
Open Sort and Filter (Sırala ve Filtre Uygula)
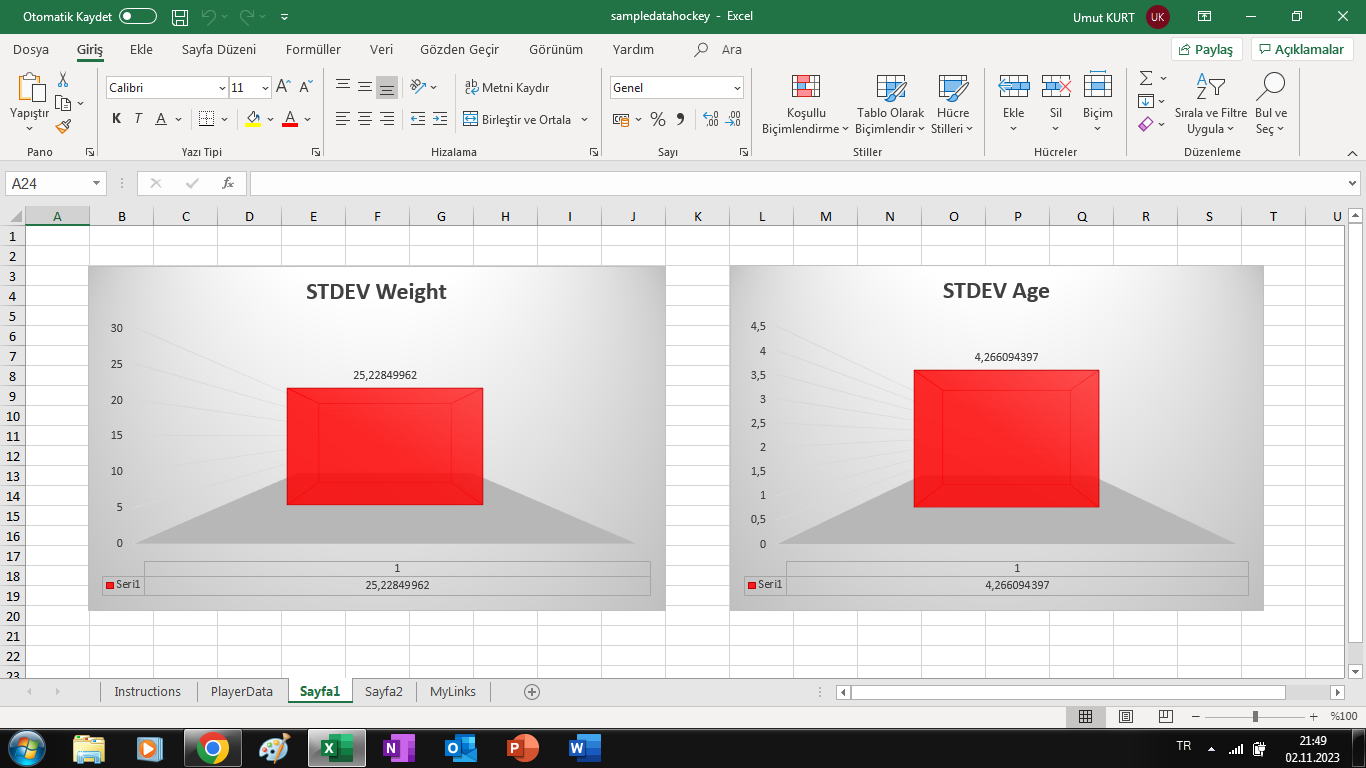(1210, 105)
